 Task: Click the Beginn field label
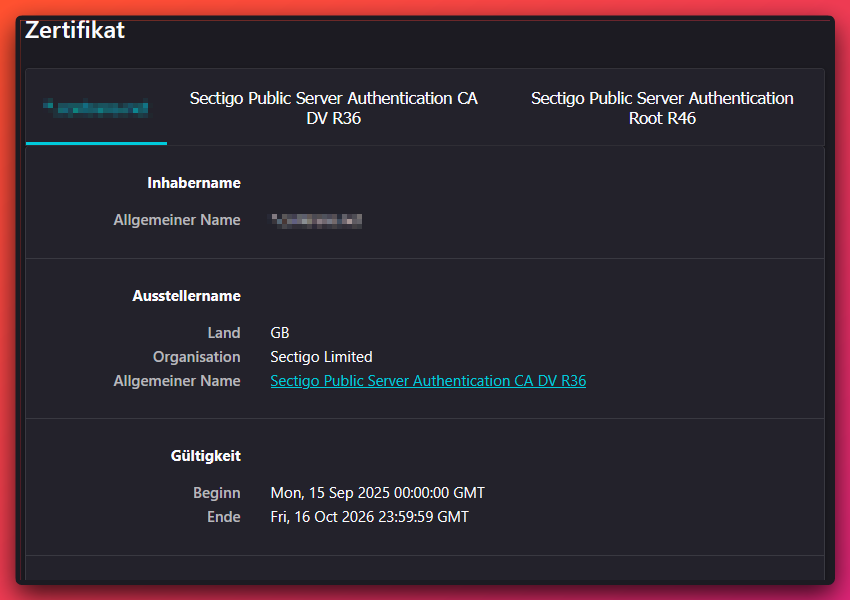click(x=216, y=493)
